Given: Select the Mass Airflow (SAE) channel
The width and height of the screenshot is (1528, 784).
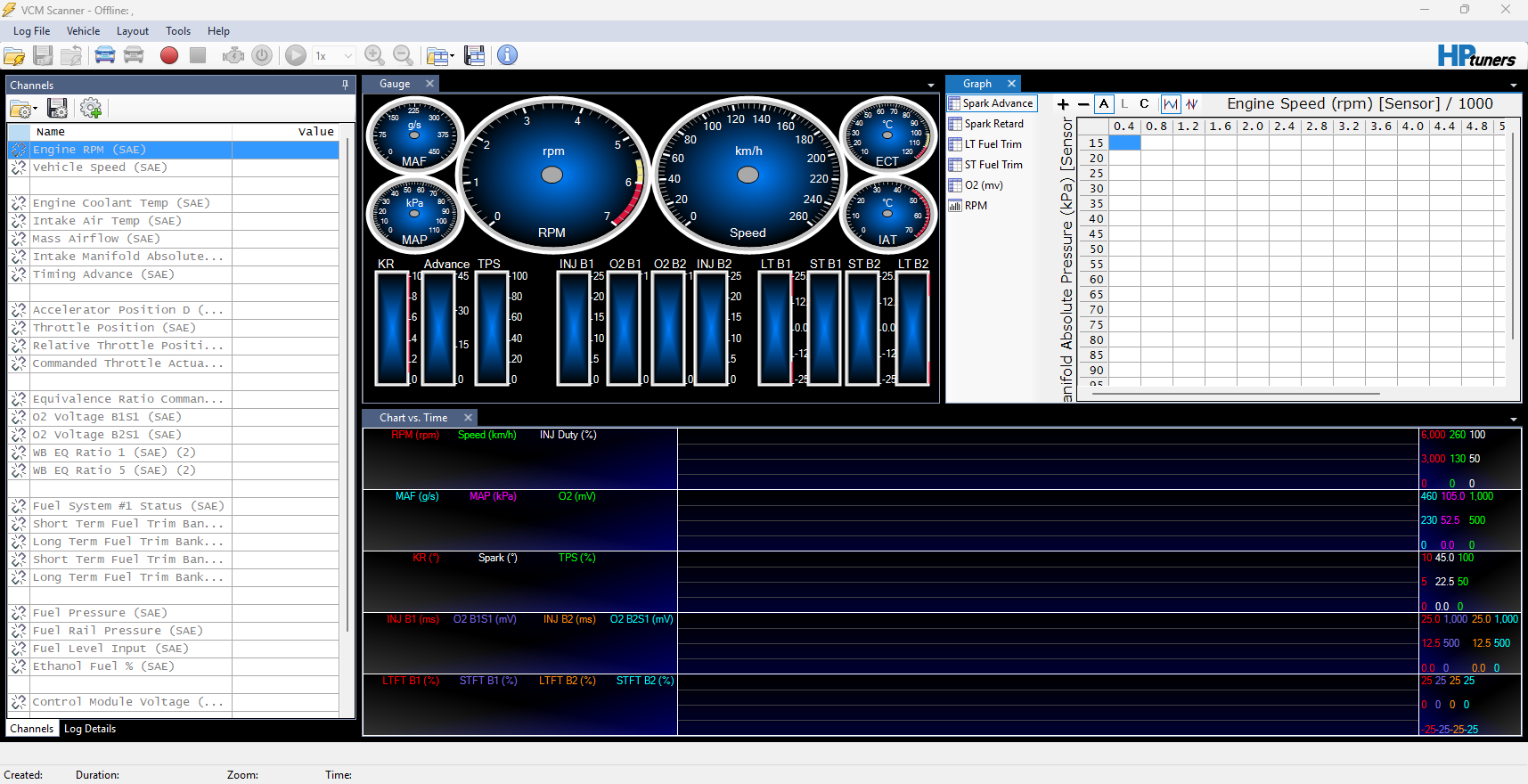Looking at the screenshot, I should 174,239.
